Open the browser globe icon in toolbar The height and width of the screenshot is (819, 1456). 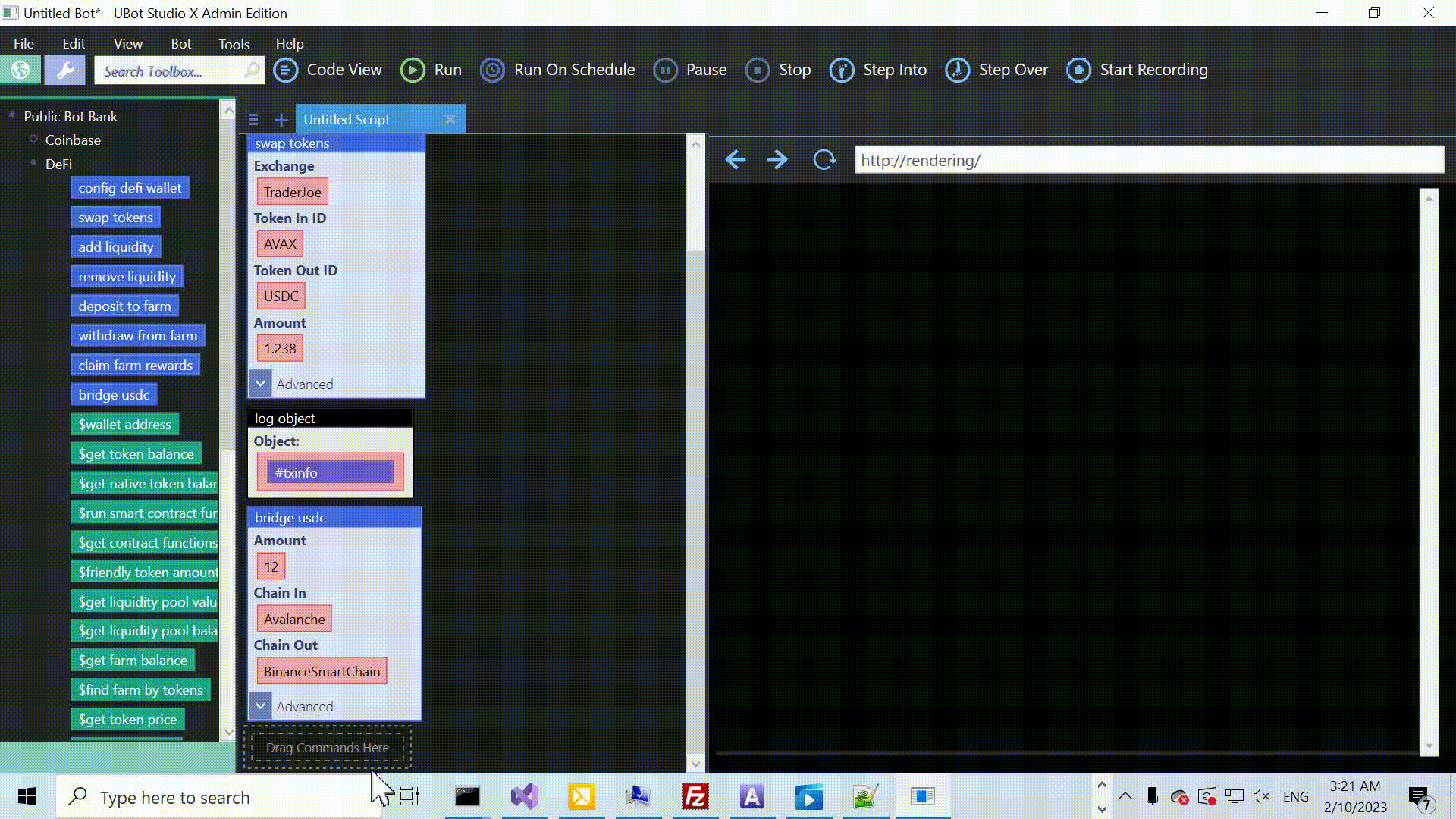[20, 71]
